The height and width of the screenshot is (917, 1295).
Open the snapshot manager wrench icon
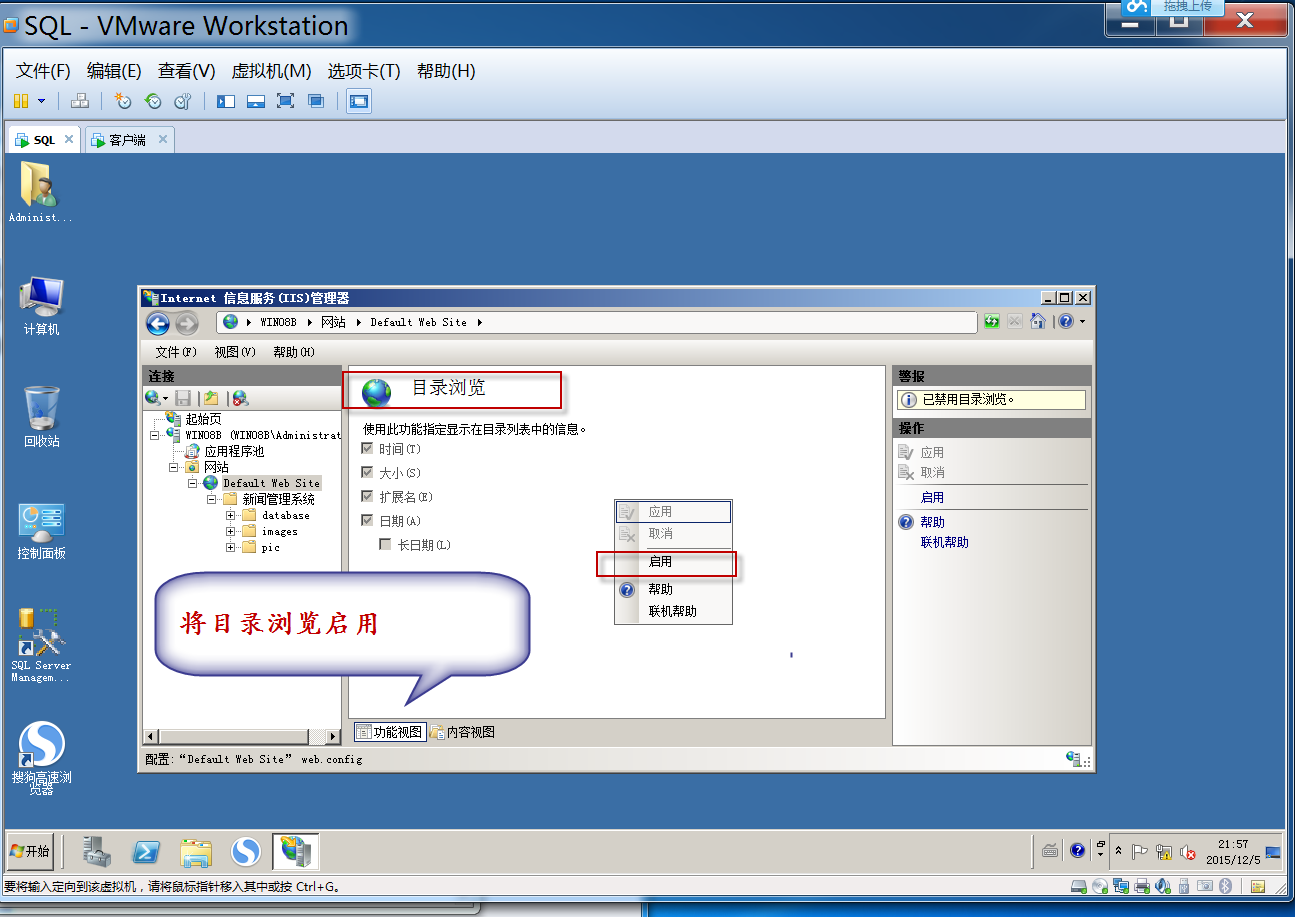coord(183,101)
